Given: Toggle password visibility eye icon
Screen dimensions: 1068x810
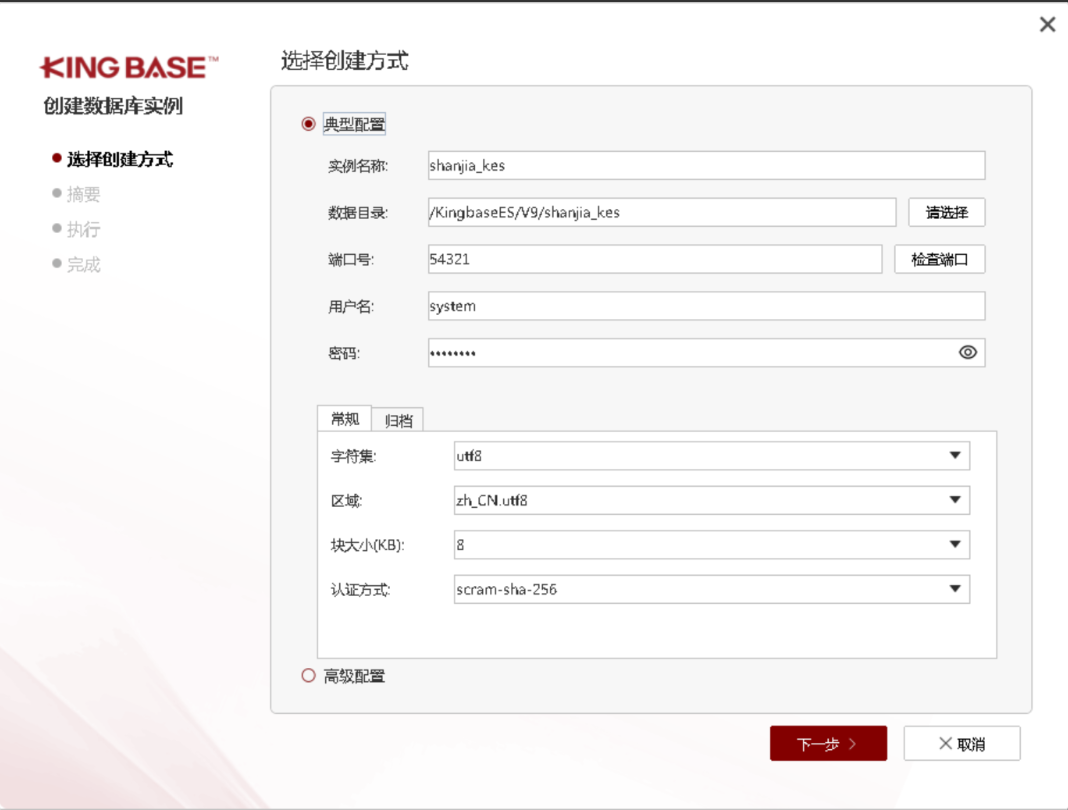Looking at the screenshot, I should pos(967,352).
